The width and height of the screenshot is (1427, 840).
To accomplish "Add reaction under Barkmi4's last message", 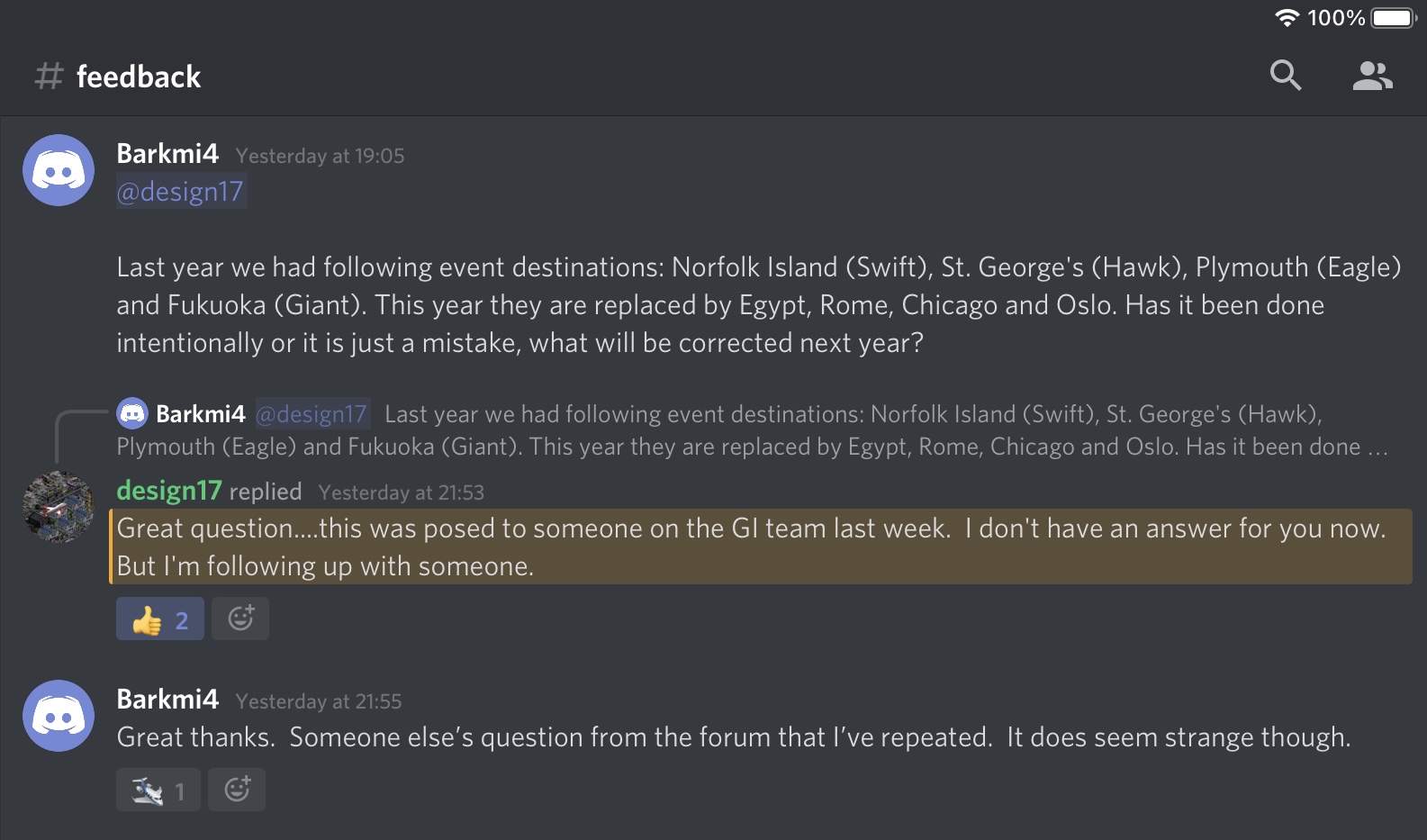I will pyautogui.click(x=237, y=790).
